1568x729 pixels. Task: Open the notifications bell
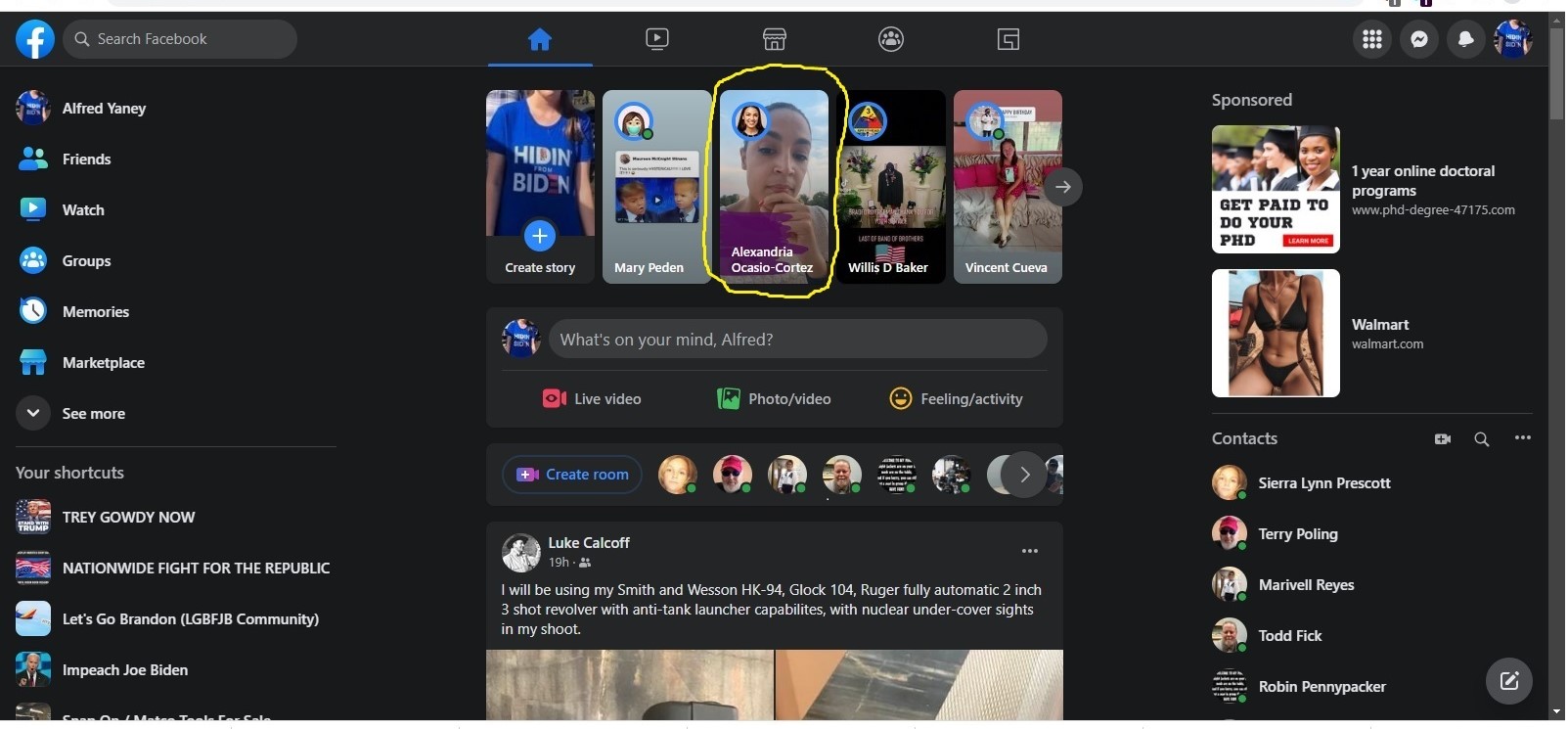click(x=1465, y=39)
